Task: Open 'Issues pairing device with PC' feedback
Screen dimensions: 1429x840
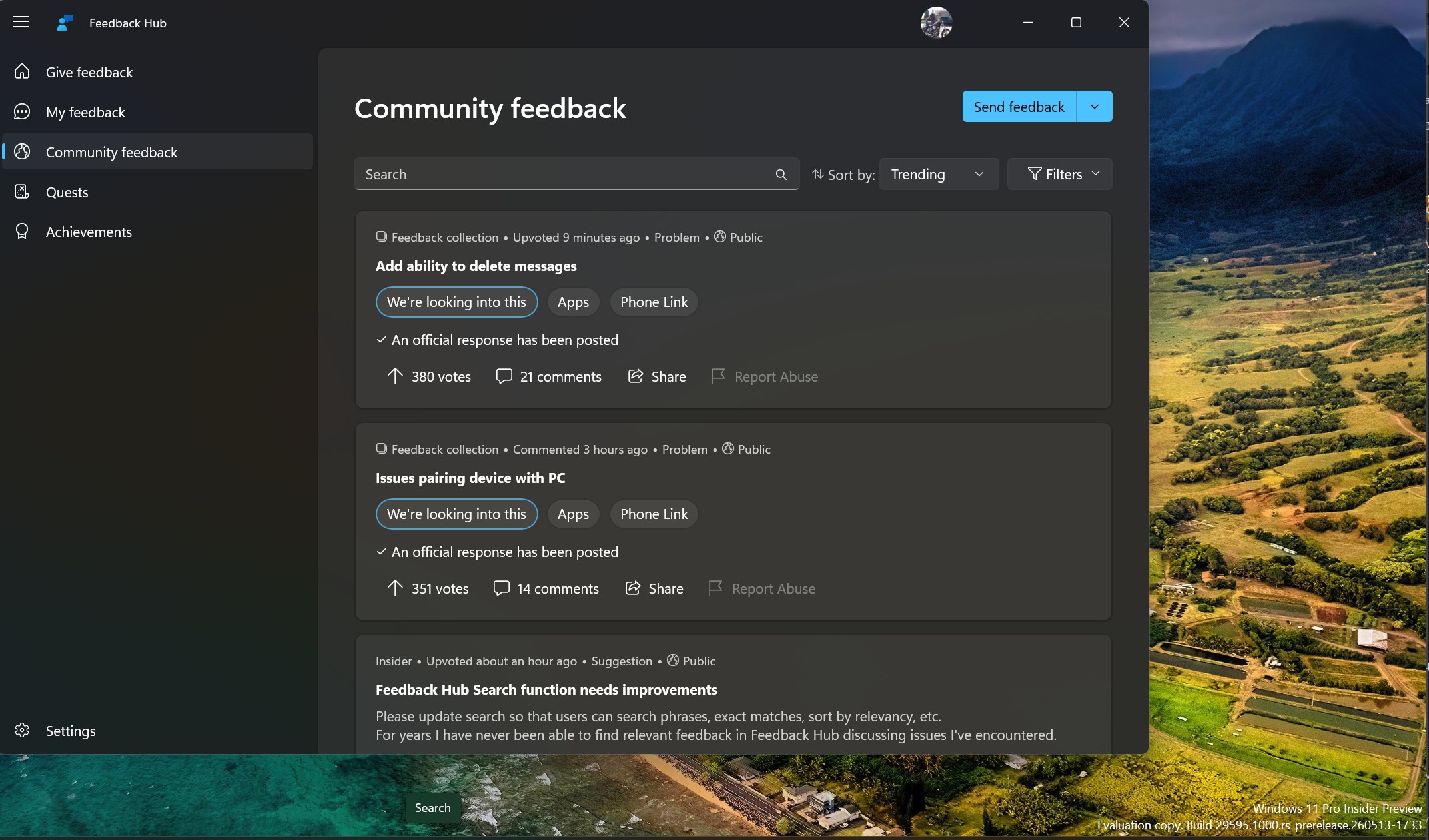Action: tap(470, 478)
